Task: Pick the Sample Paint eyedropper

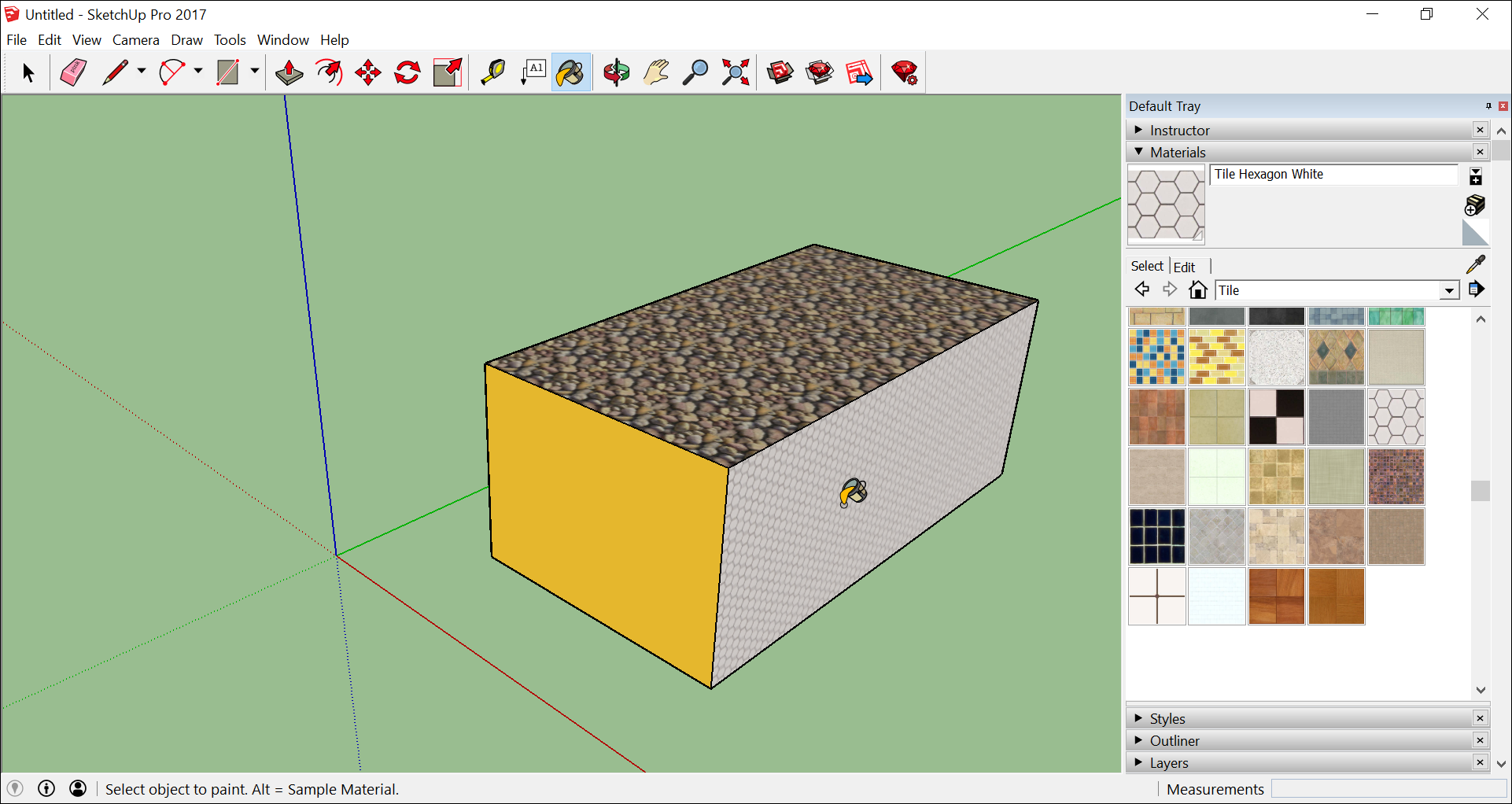Action: point(1476,264)
